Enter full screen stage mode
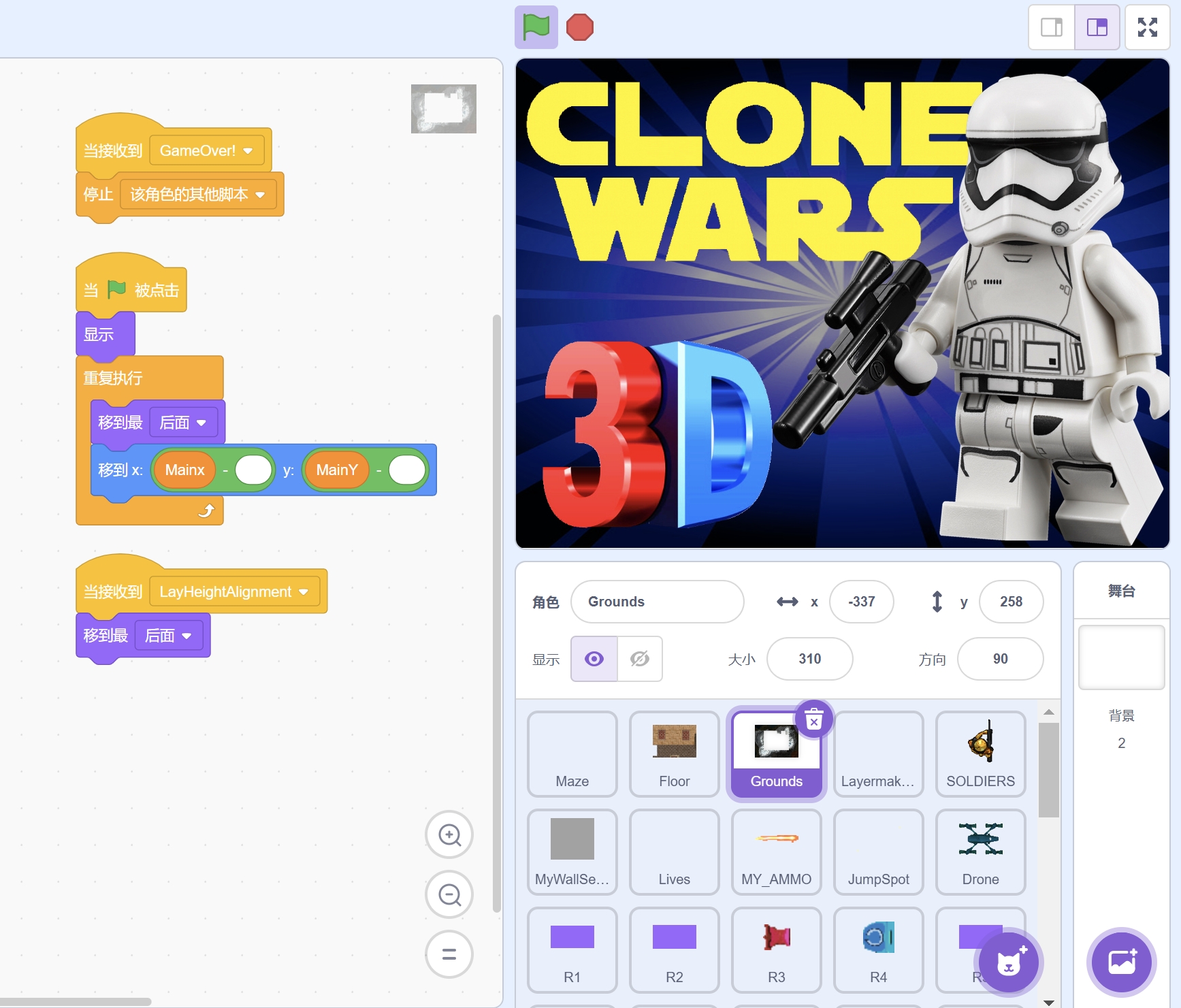Viewport: 1181px width, 1008px height. pos(1148,27)
